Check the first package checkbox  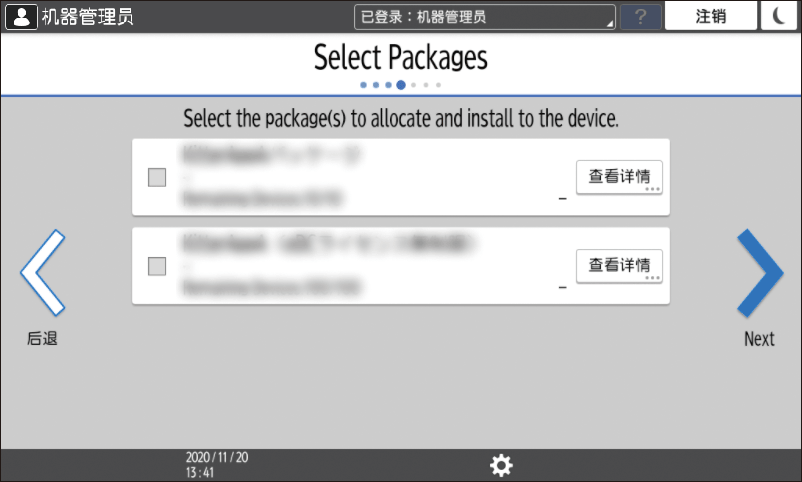click(157, 178)
